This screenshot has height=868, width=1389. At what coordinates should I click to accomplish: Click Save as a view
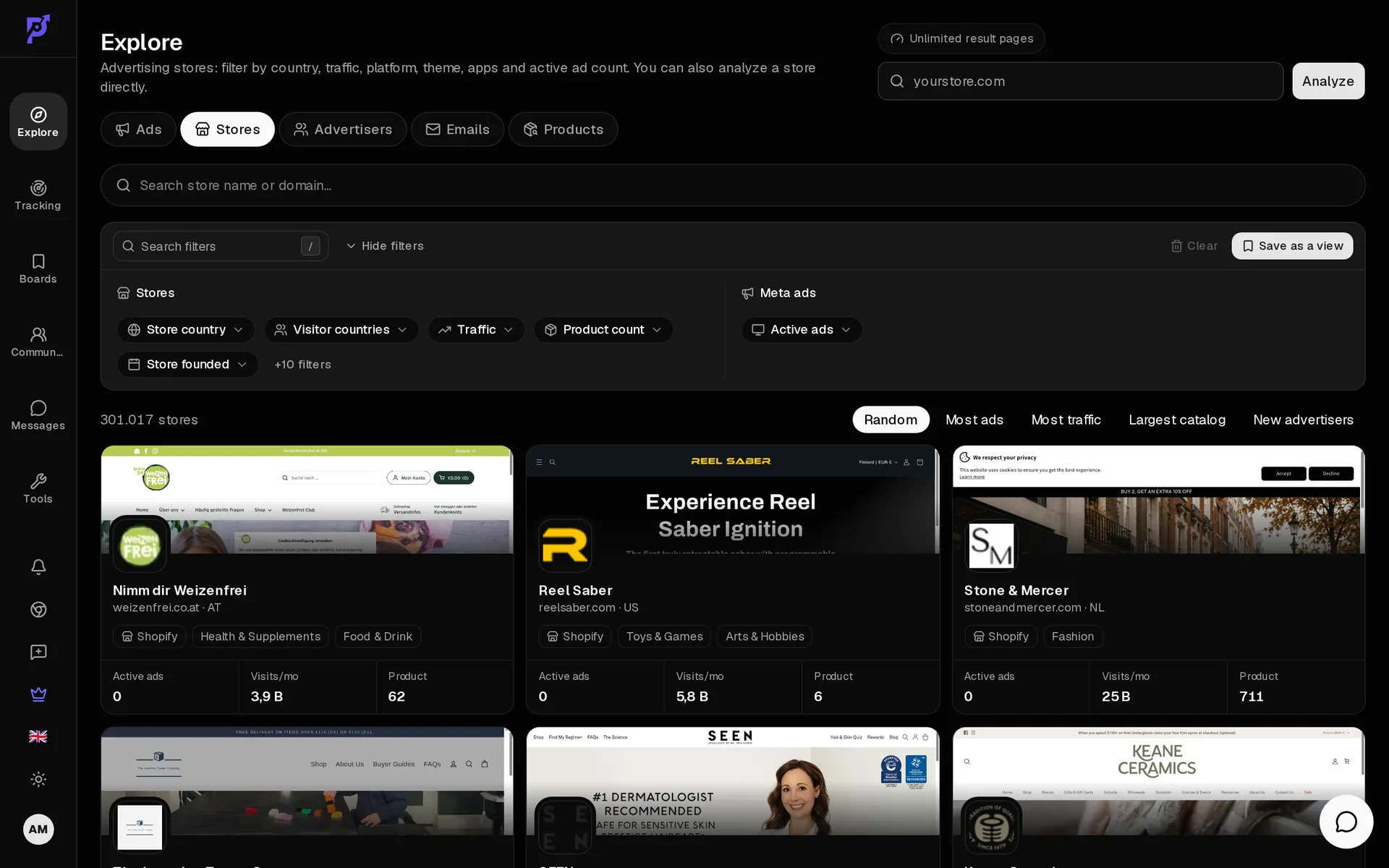point(1292,246)
